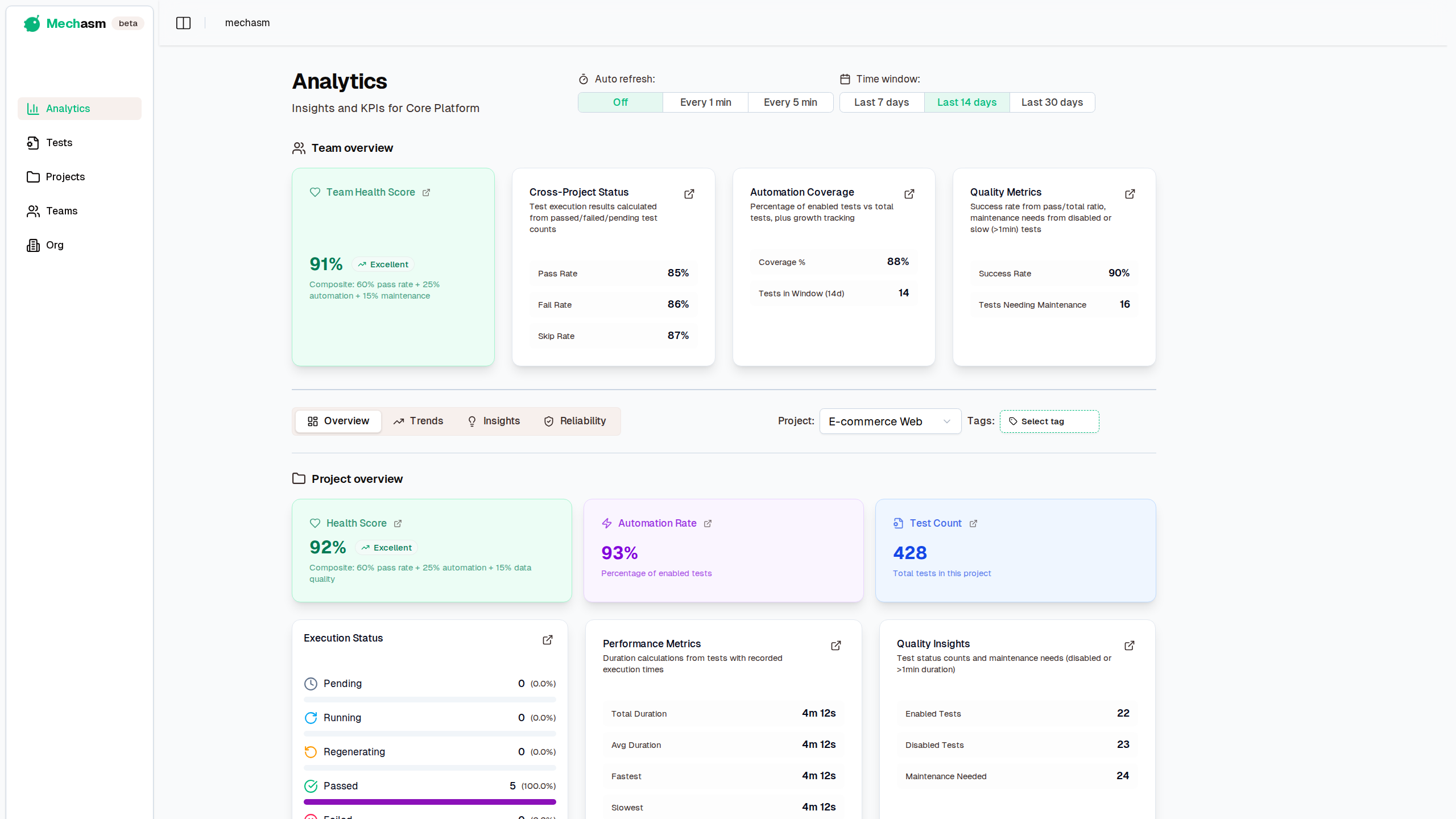Select the Last 7 days time window

click(881, 102)
